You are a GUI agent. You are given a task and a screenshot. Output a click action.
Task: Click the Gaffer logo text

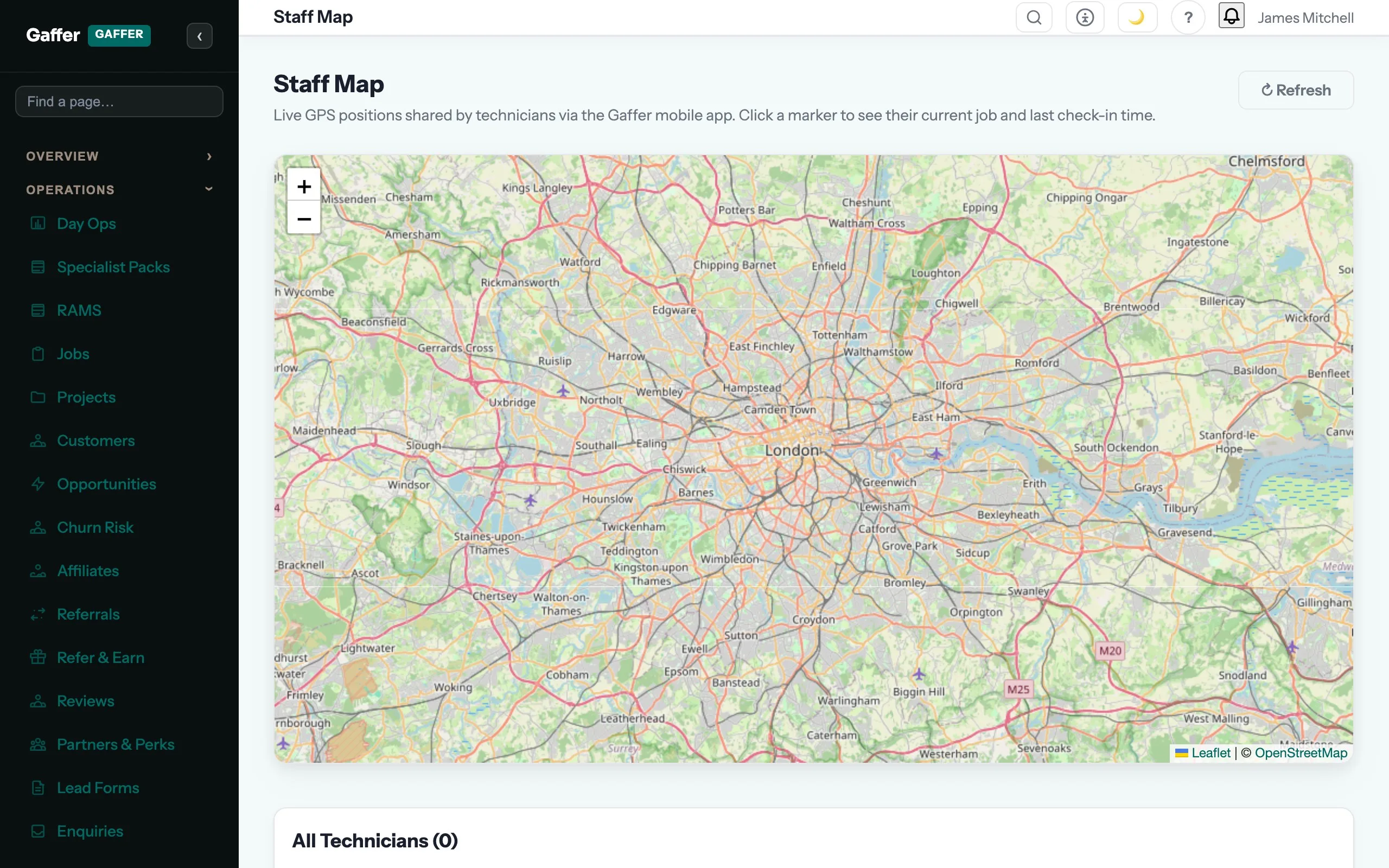coord(53,35)
